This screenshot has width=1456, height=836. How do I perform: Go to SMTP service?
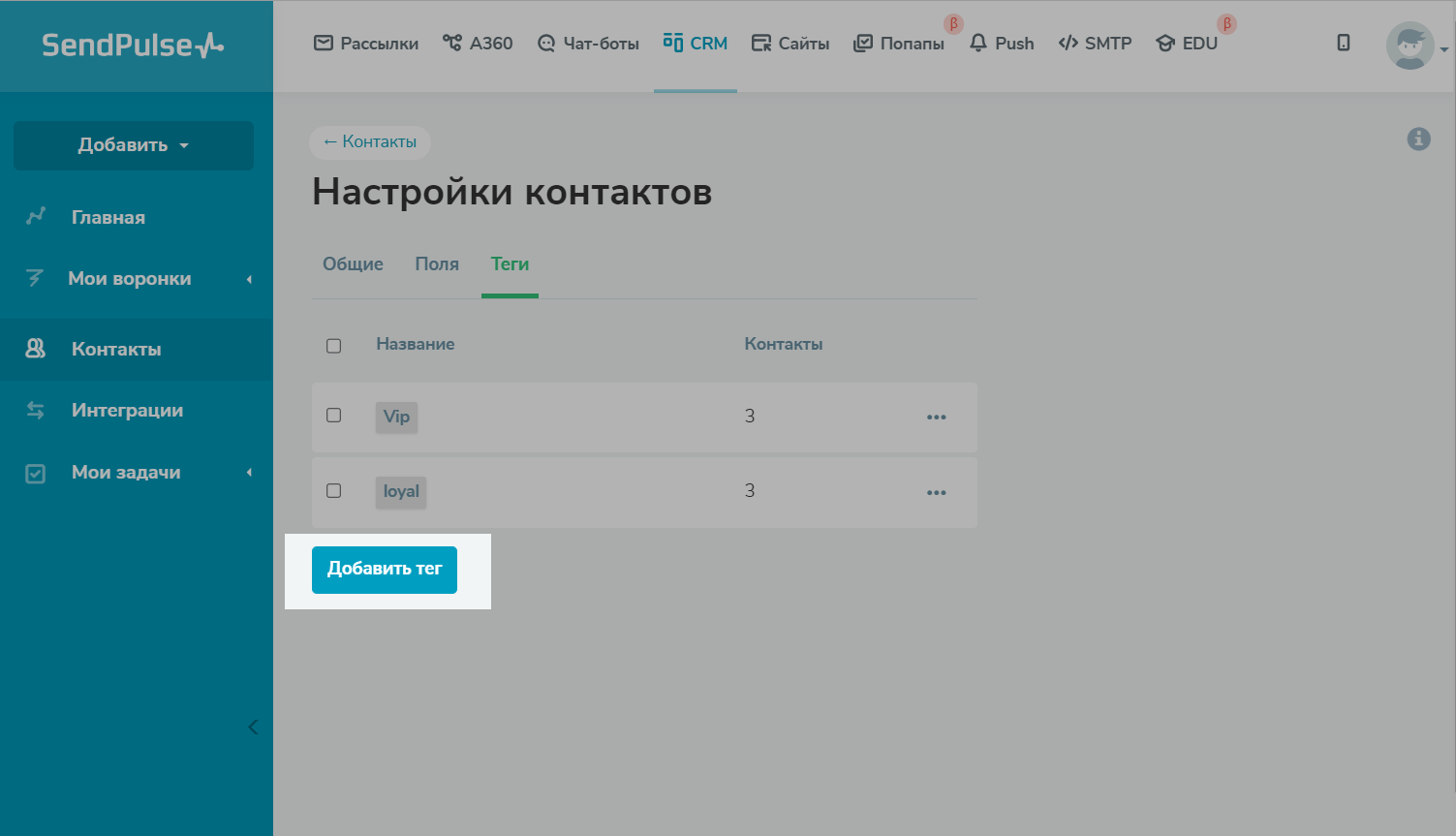[x=1095, y=44]
